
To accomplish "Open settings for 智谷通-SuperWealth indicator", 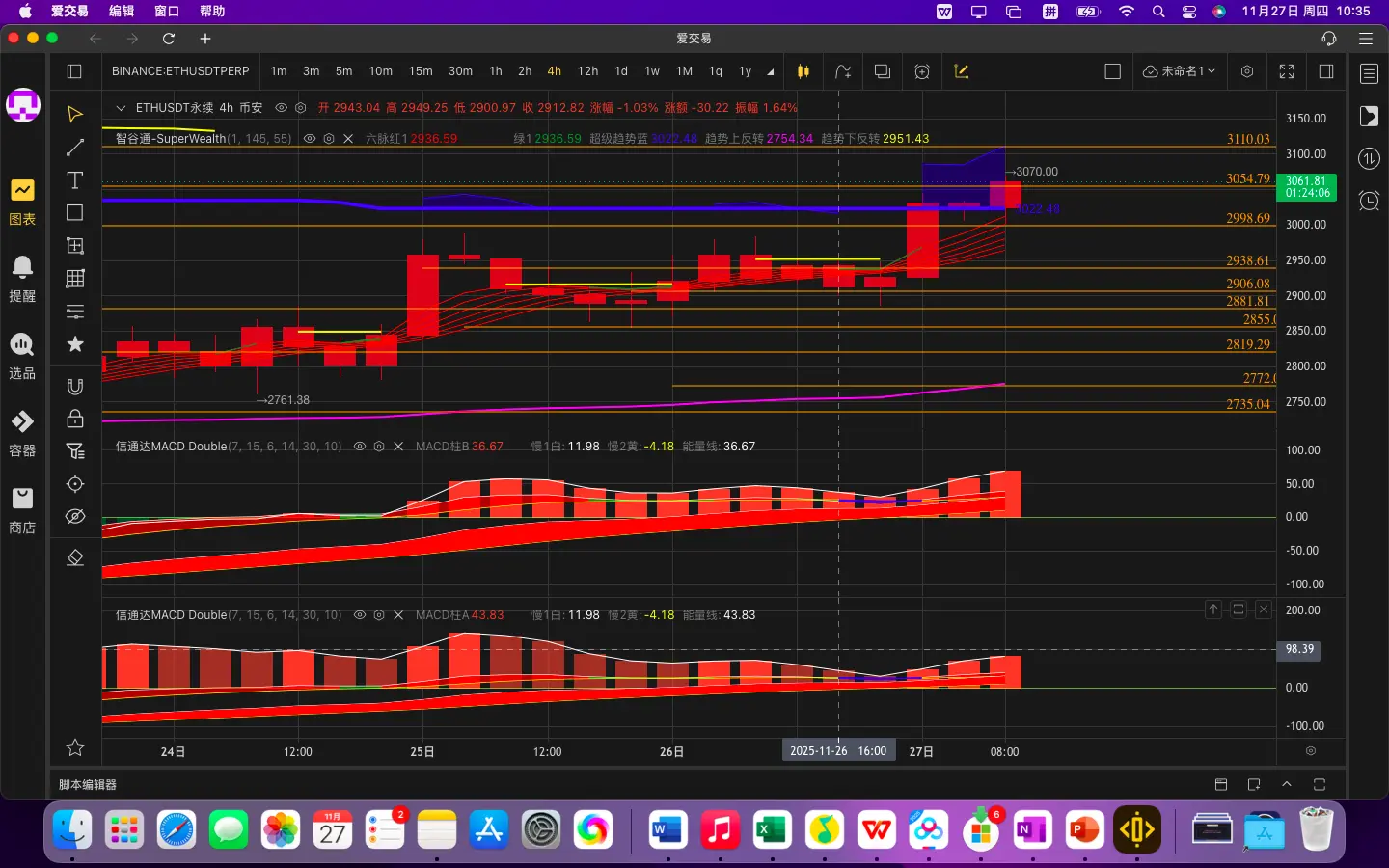I will [329, 139].
